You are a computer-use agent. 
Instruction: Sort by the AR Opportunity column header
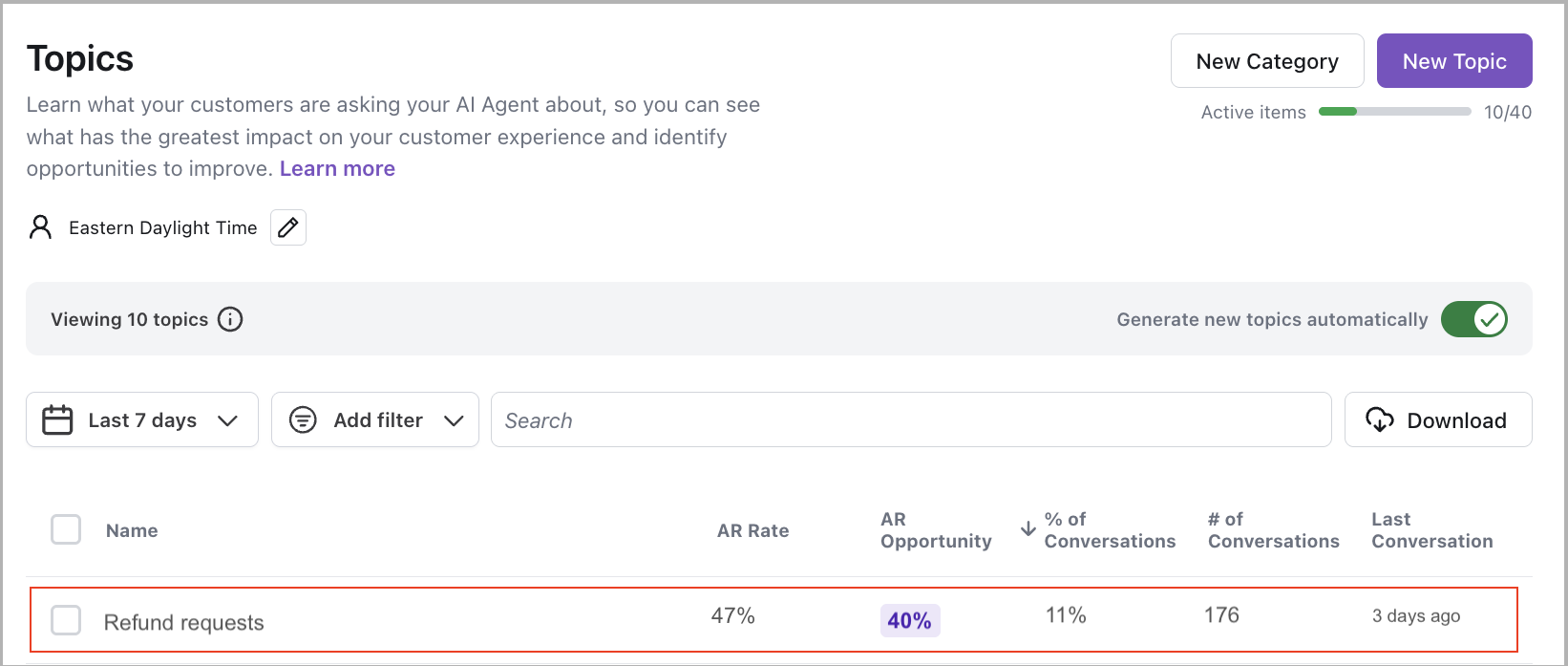pos(935,530)
